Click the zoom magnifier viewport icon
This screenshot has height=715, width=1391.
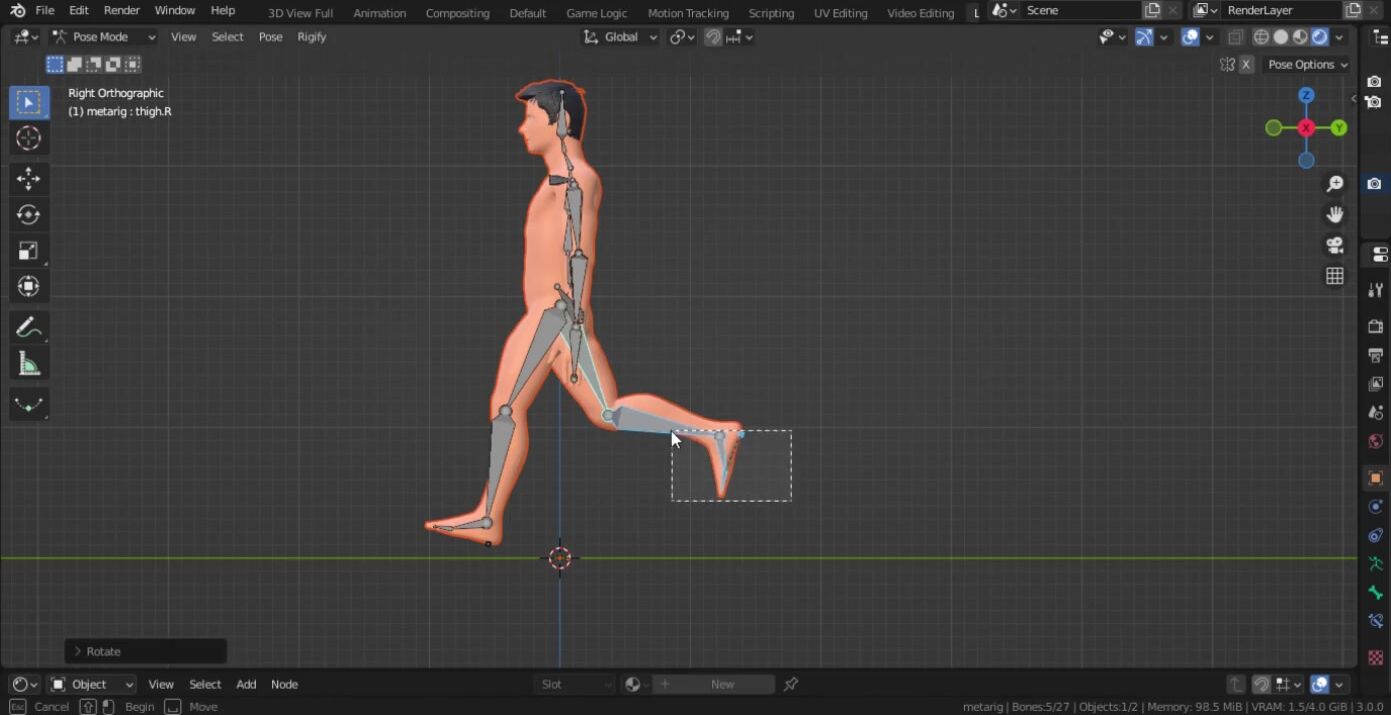(x=1334, y=184)
